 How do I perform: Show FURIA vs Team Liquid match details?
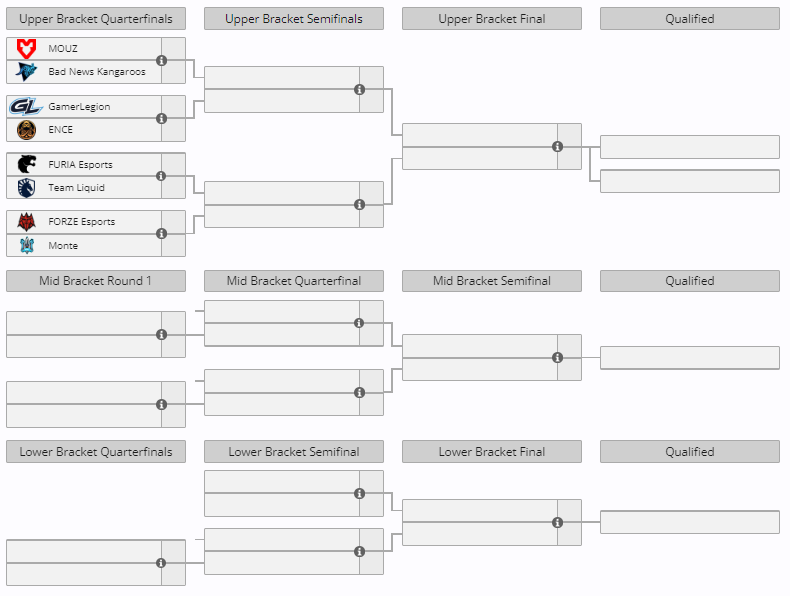click(x=162, y=176)
